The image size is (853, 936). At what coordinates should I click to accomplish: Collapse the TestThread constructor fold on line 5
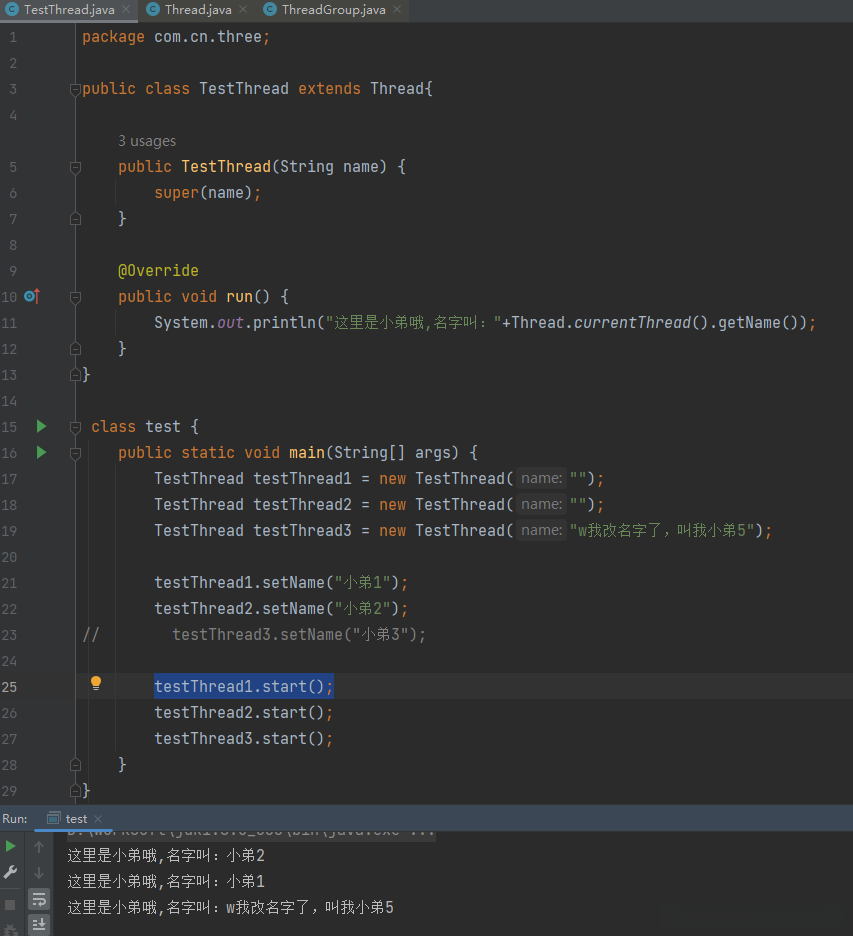pos(75,167)
